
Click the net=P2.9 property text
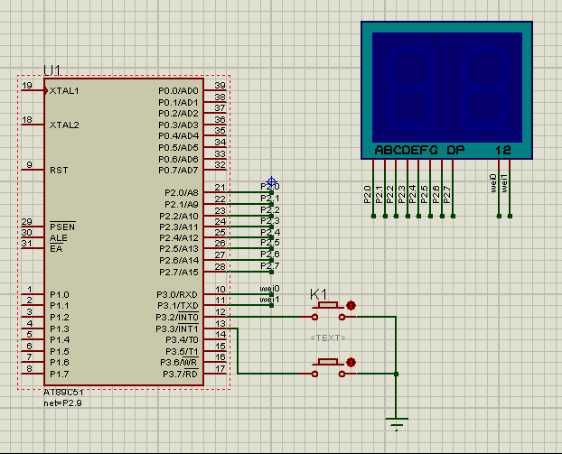pyautogui.click(x=63, y=403)
